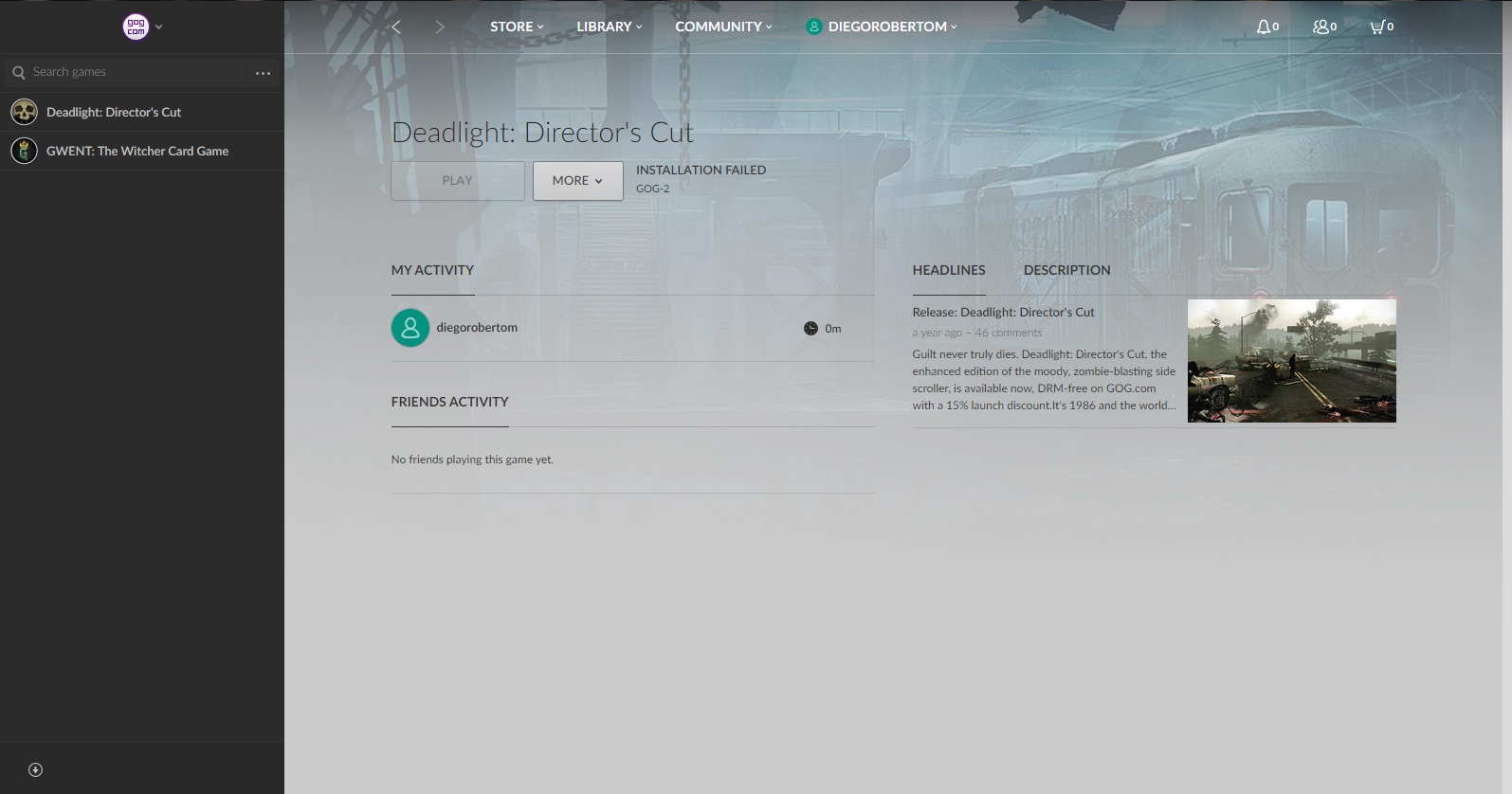
Task: Click '46 comments' under the headline
Action: tap(1008, 333)
